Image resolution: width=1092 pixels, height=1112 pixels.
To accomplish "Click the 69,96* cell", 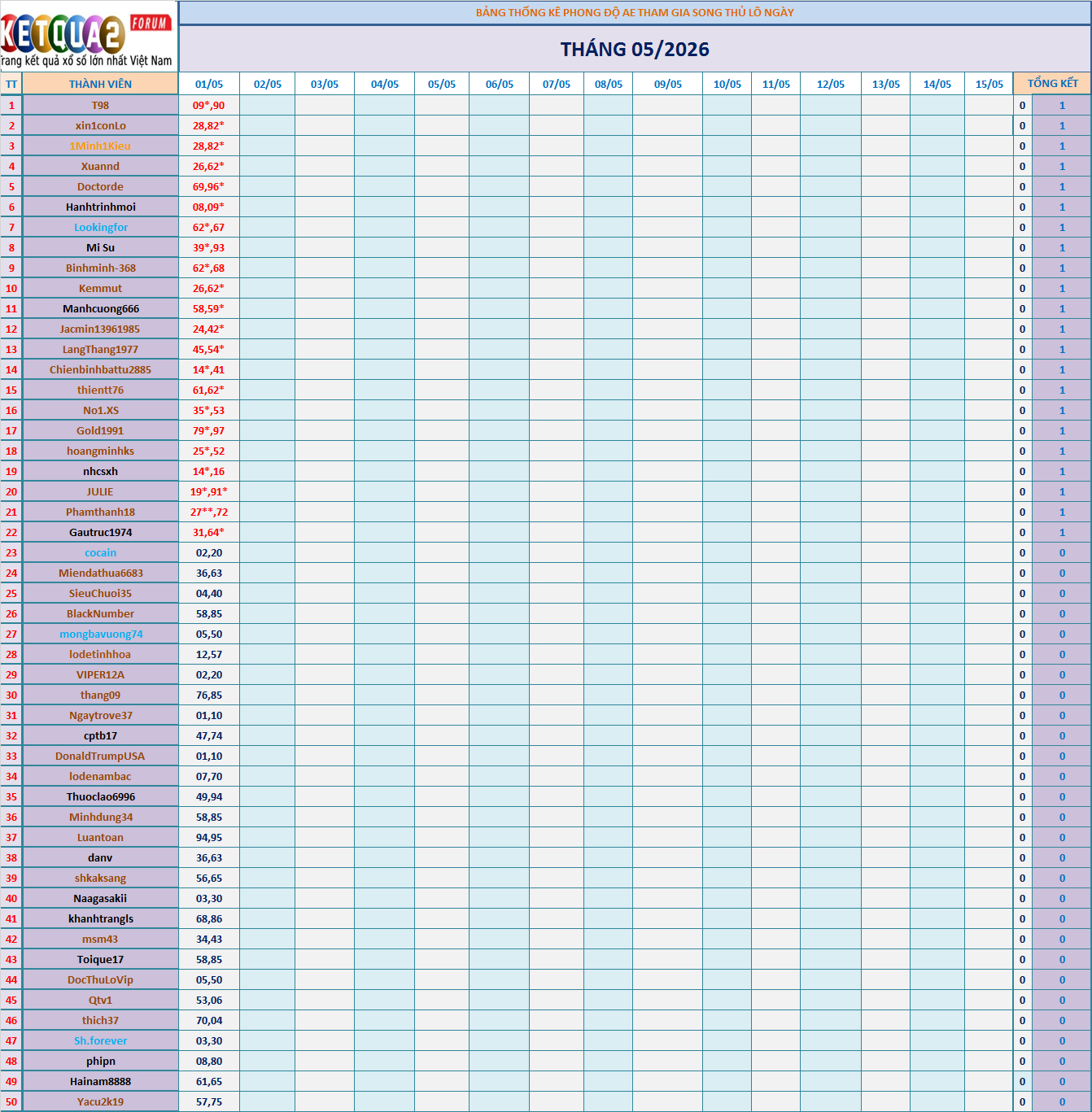I will (x=209, y=186).
